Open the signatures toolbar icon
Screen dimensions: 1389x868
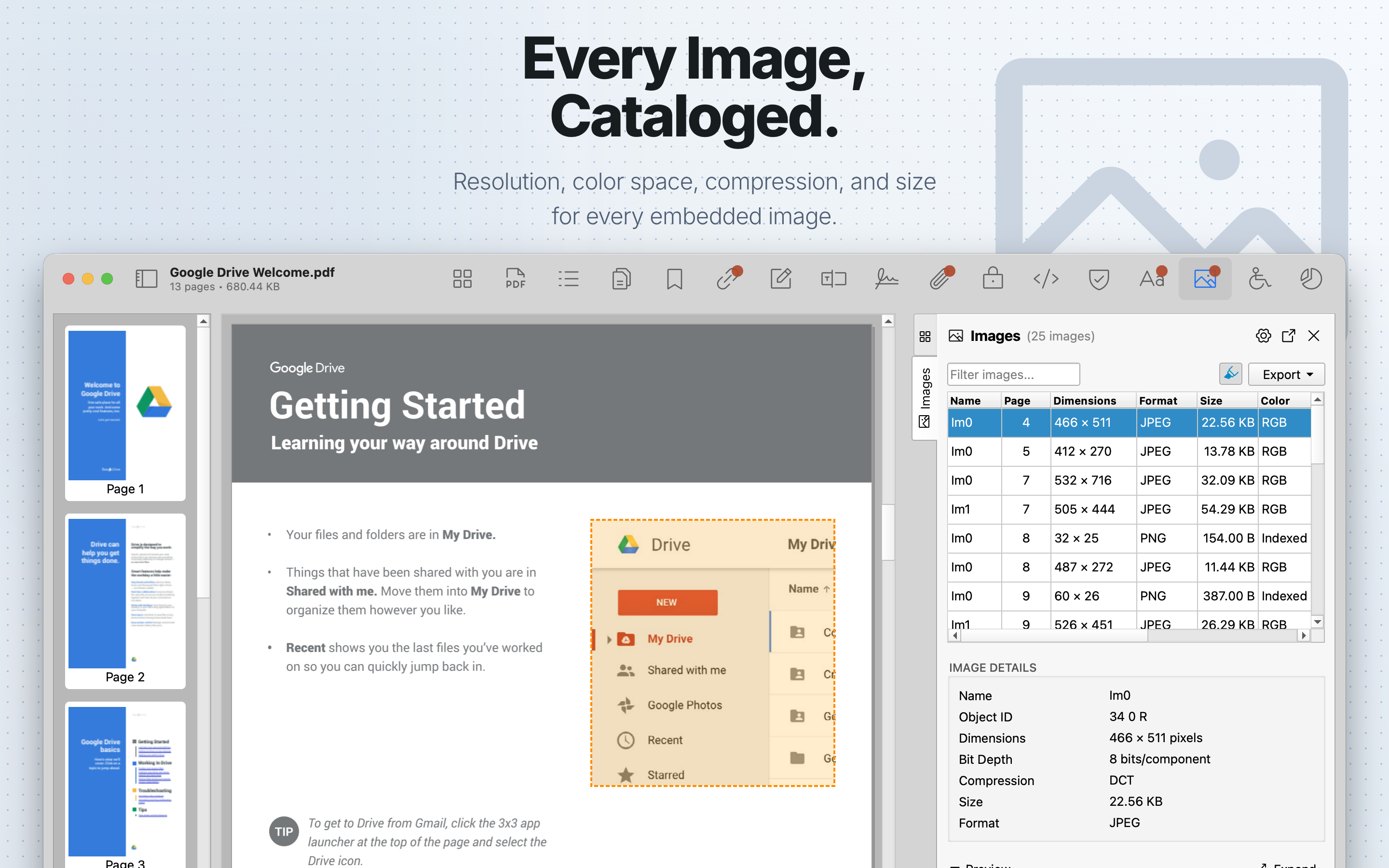[x=887, y=279]
